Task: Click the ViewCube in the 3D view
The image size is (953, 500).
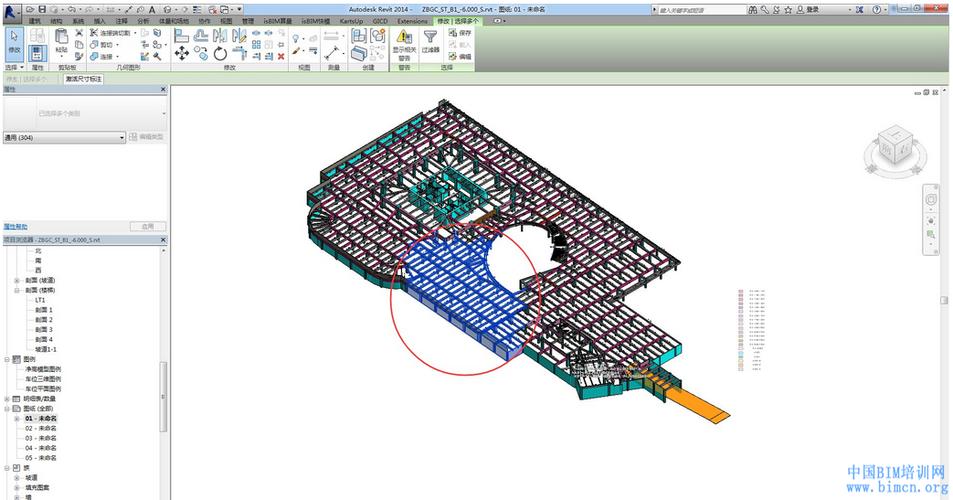Action: (x=895, y=146)
